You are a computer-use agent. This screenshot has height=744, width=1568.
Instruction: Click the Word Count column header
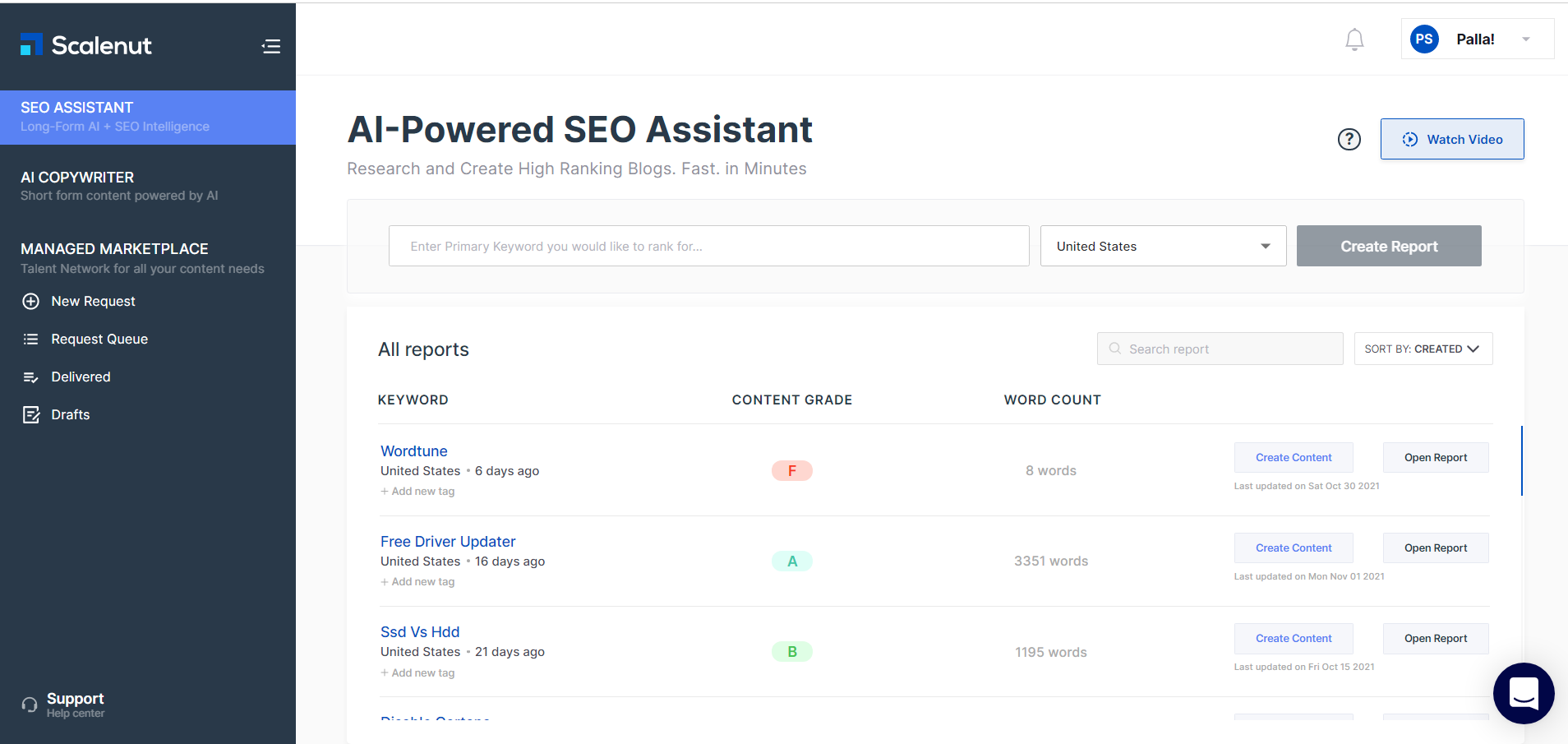(x=1052, y=400)
